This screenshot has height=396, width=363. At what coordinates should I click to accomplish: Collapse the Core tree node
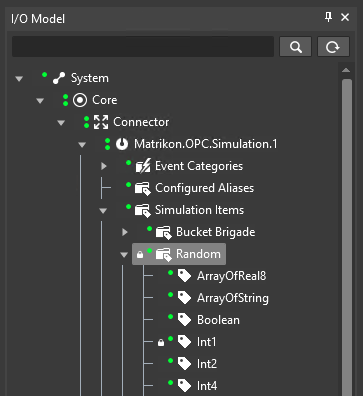coord(40,101)
